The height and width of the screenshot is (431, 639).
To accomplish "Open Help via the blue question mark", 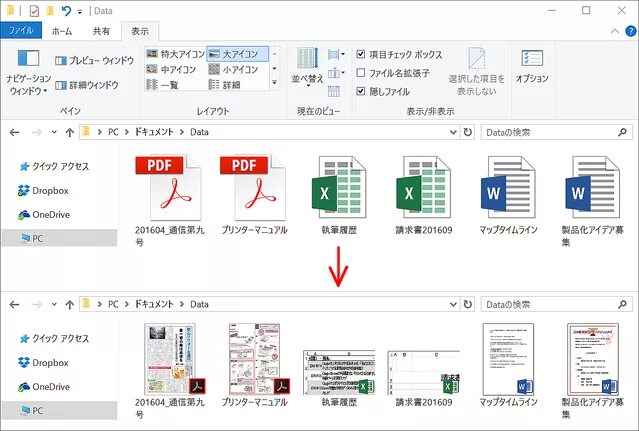I will click(630, 31).
